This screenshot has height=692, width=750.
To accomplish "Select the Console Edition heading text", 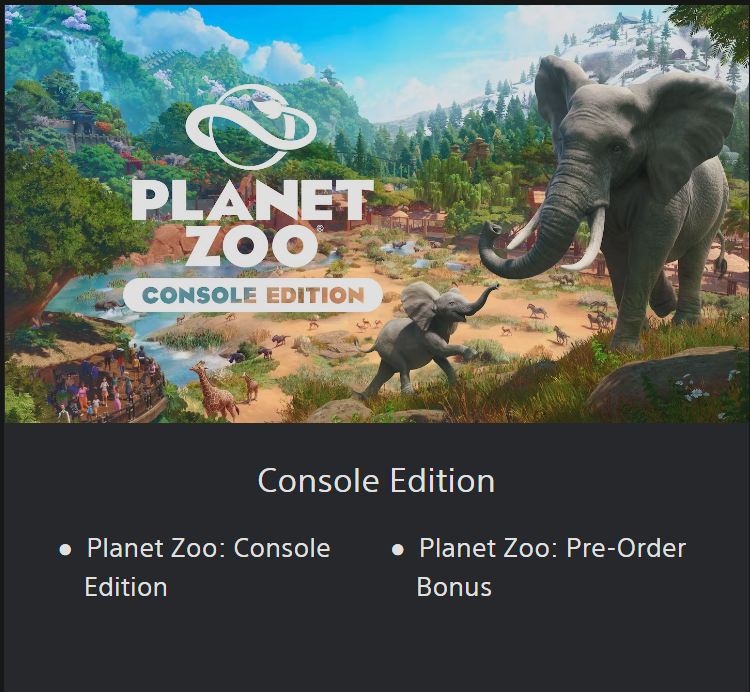I will [x=376, y=481].
